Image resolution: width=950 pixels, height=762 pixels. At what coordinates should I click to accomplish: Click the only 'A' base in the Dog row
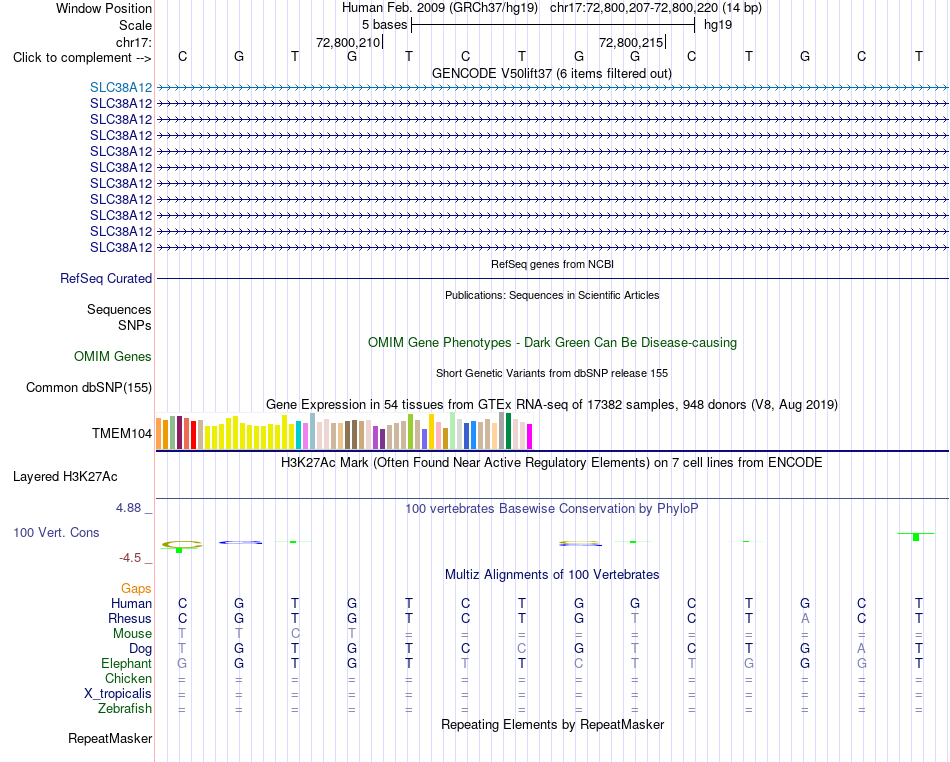tap(862, 649)
